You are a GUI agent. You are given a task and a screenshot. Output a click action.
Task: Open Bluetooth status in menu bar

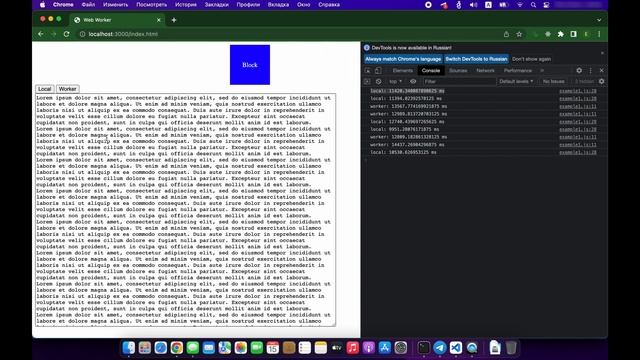click(x=459, y=5)
